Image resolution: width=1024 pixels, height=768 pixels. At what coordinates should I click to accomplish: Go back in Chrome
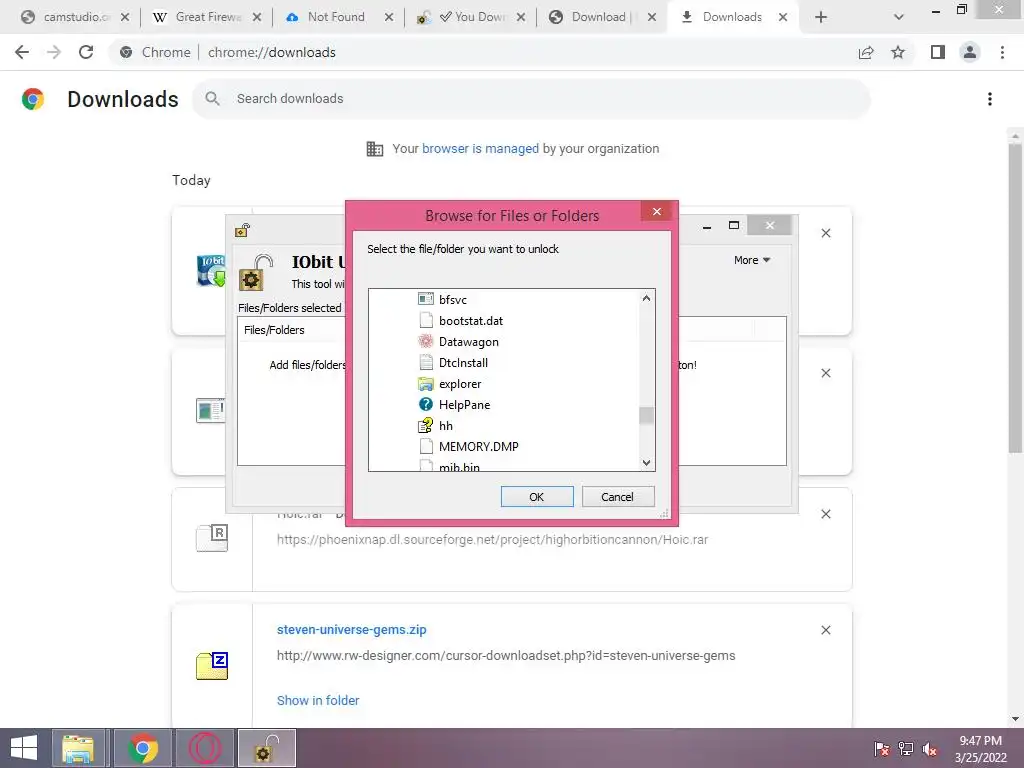pos(22,52)
